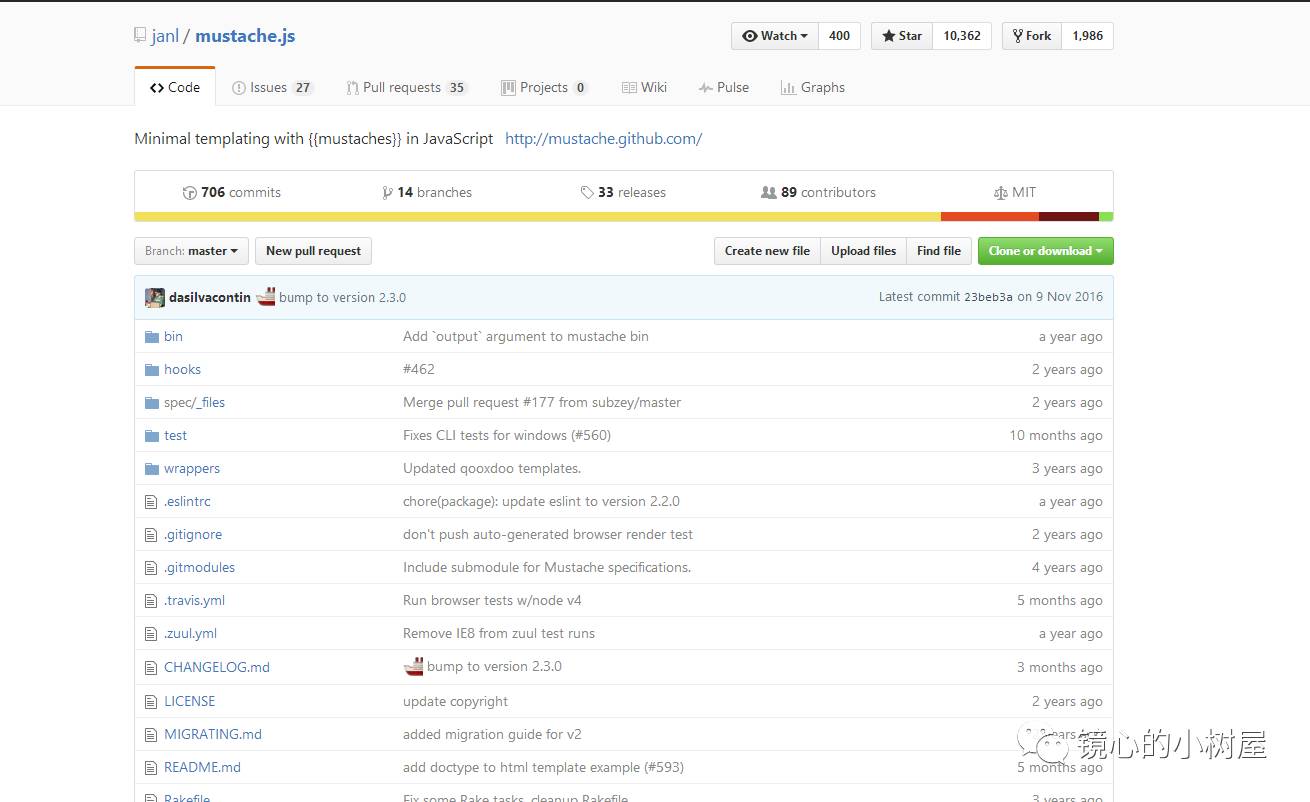Open the janl owner link
This screenshot has width=1310, height=802.
pyautogui.click(x=165, y=36)
